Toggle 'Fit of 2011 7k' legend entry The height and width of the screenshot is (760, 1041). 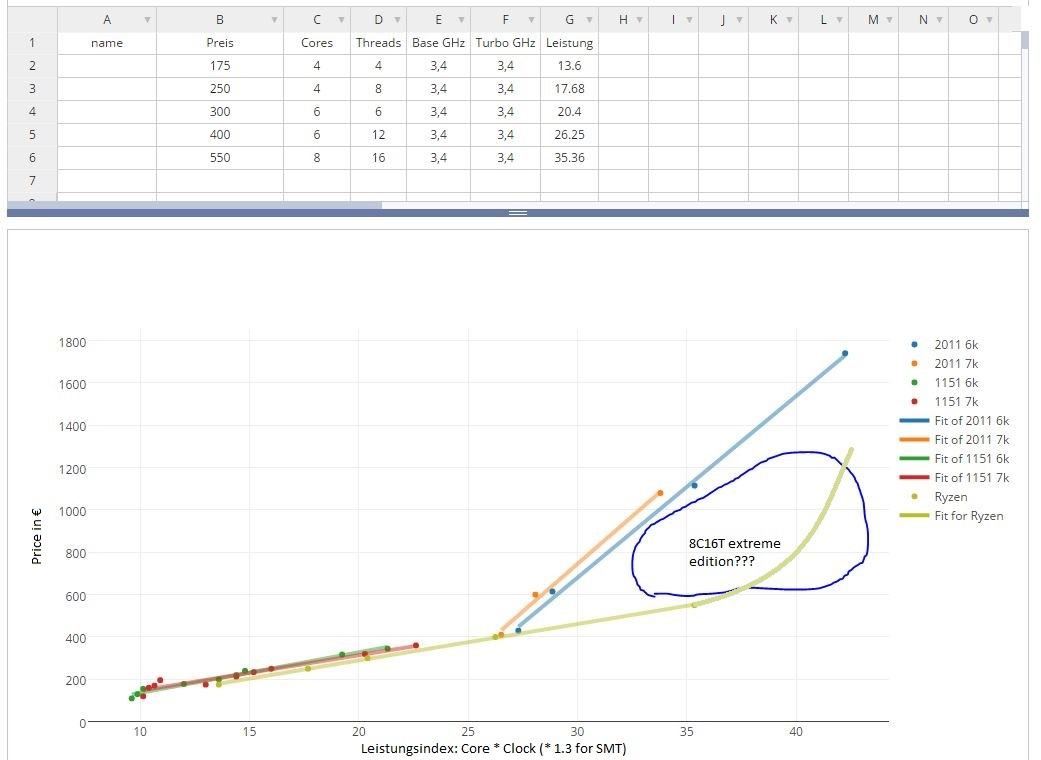pos(955,440)
